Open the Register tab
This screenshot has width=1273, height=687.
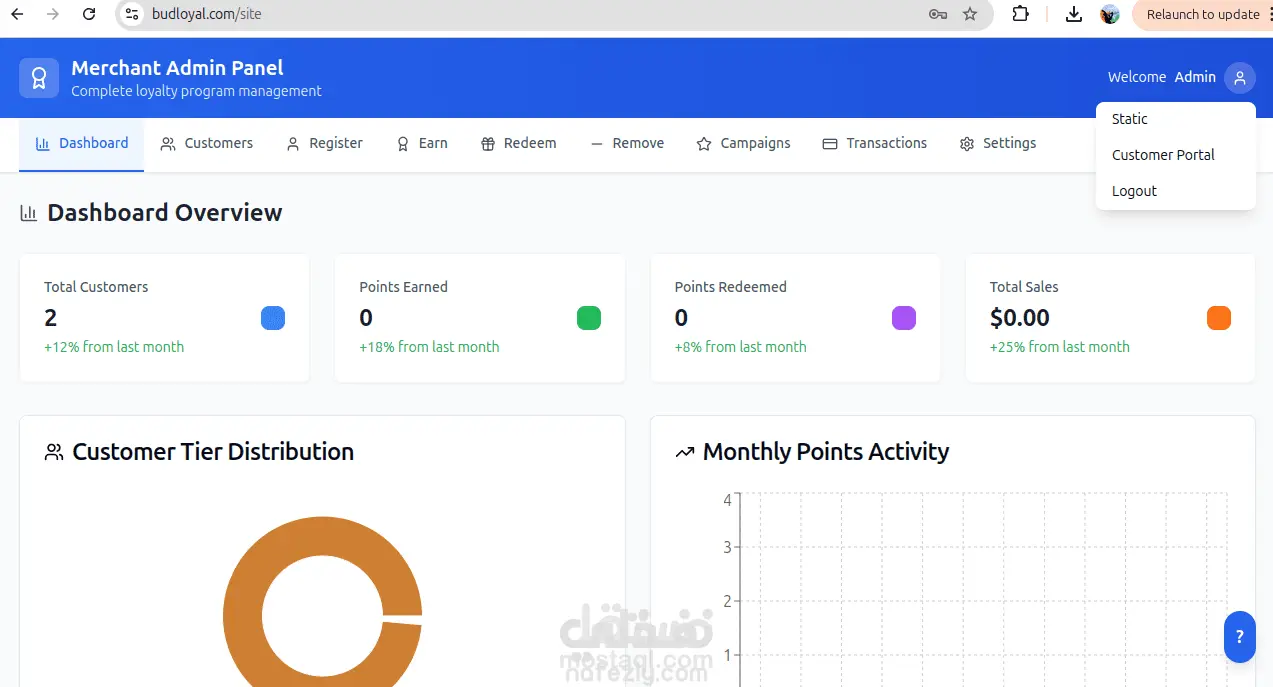coord(324,143)
